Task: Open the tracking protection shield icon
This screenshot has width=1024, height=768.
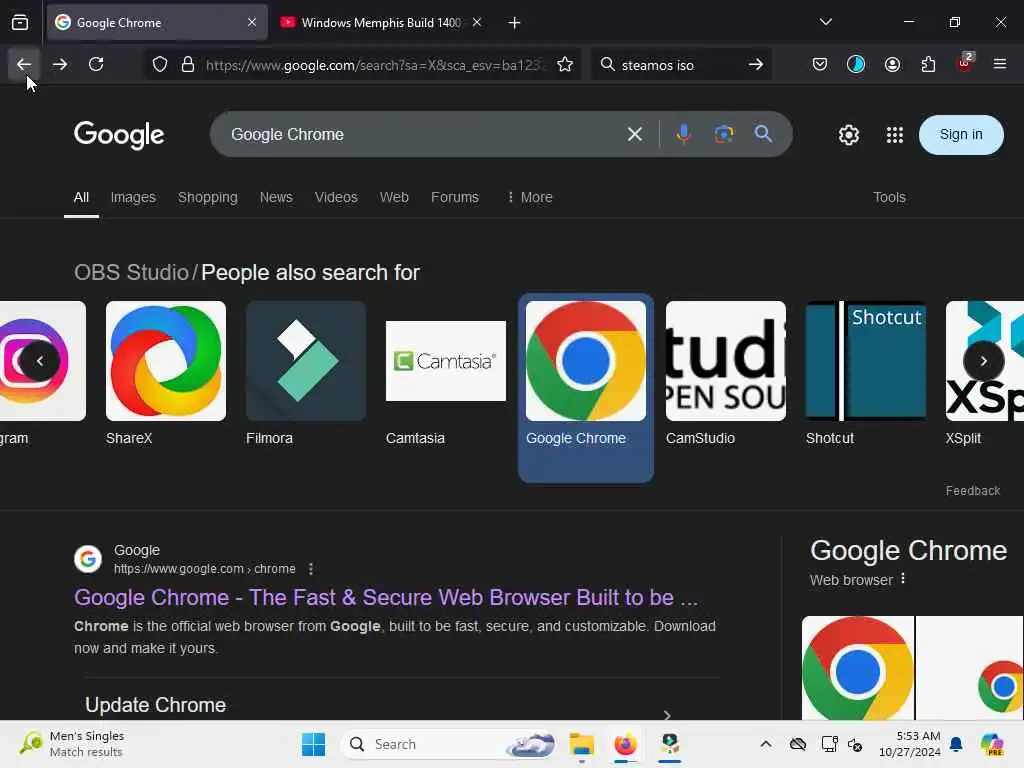Action: [160, 65]
